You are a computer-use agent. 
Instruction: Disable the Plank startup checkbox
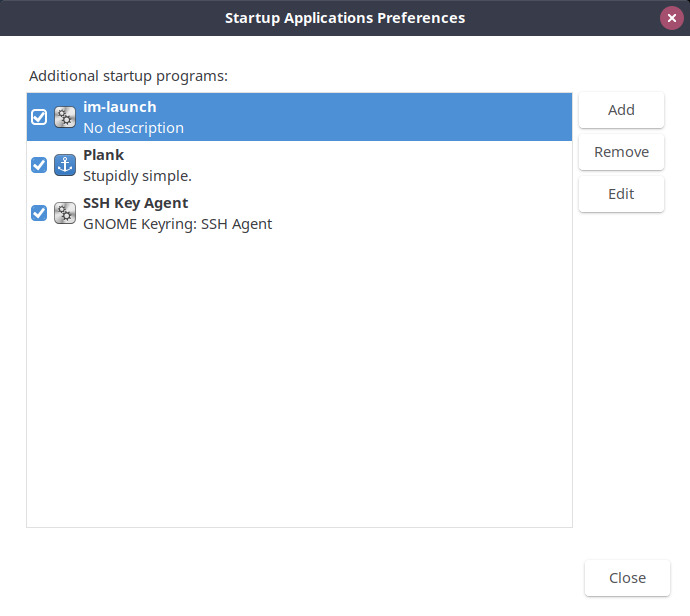click(39, 165)
